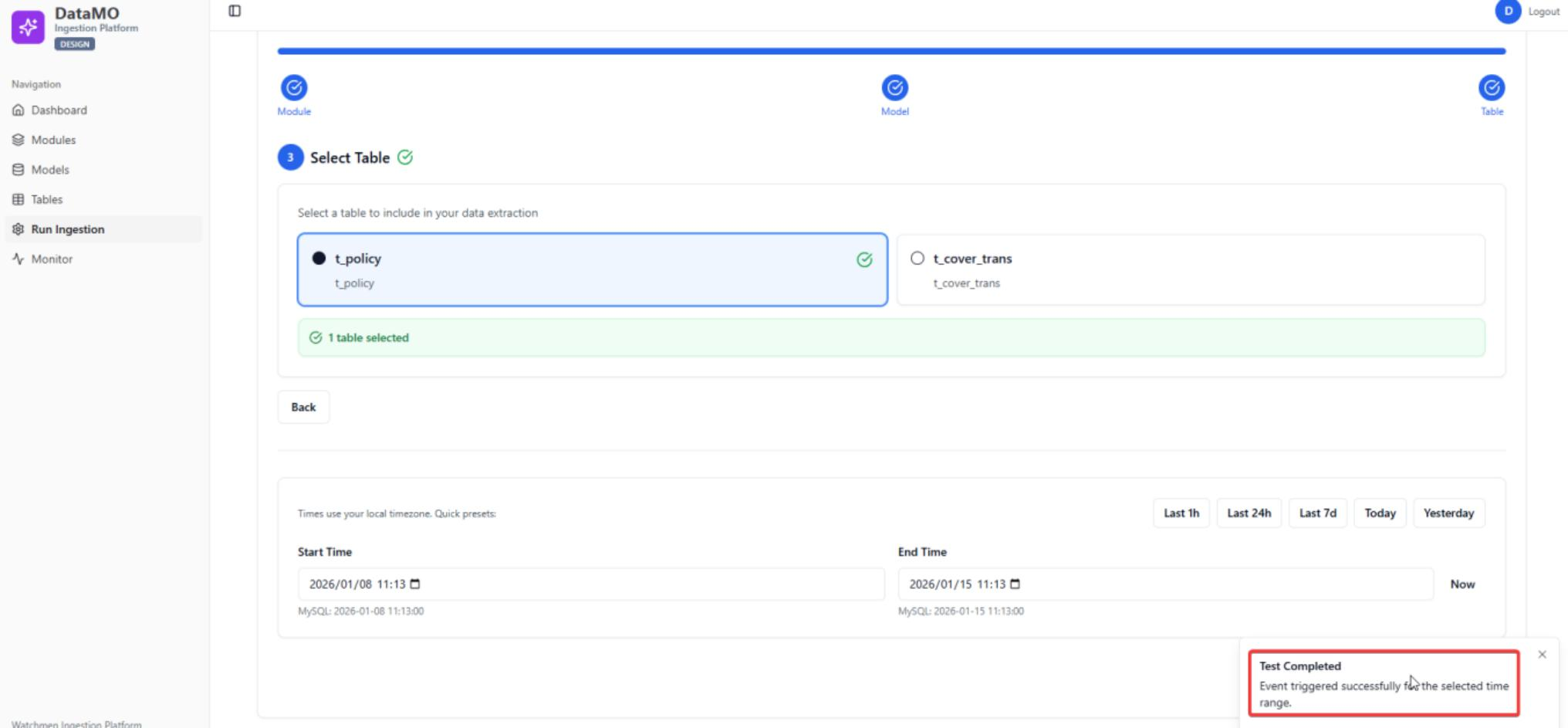The width and height of the screenshot is (1568, 728).
Task: Apply the Today preset
Action: click(1380, 513)
